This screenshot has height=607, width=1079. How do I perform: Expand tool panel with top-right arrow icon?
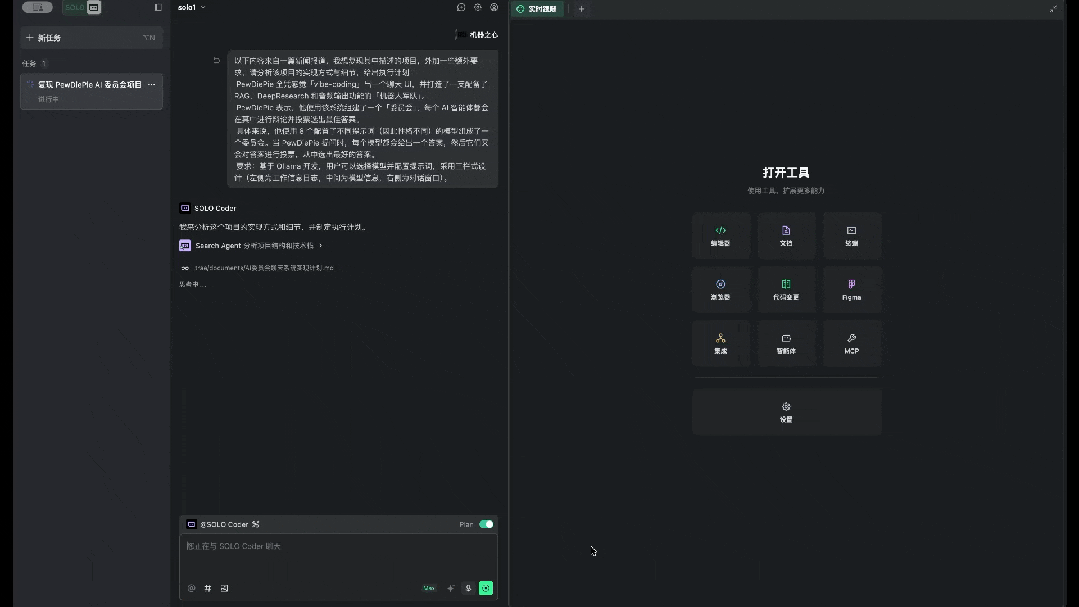(x=1053, y=9)
